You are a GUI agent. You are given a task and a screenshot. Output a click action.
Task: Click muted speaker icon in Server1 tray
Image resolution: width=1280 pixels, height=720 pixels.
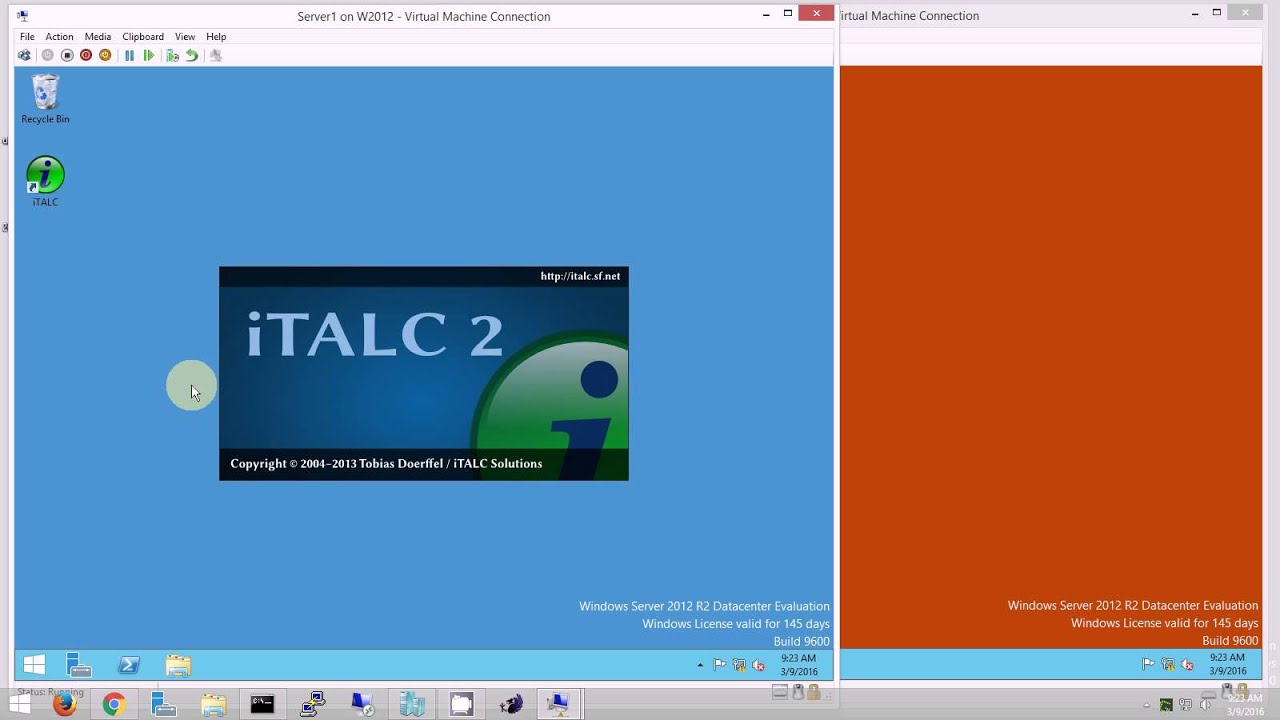click(x=759, y=665)
